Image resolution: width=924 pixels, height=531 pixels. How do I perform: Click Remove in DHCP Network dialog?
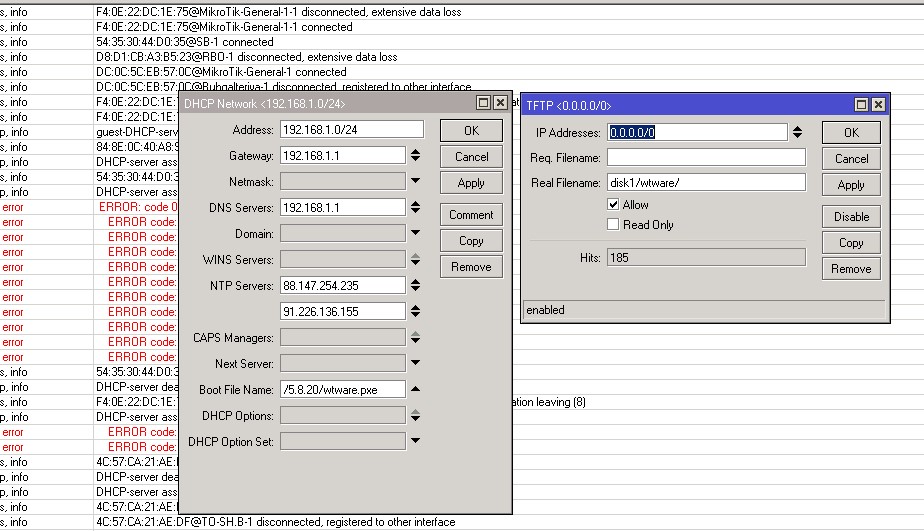pos(471,267)
